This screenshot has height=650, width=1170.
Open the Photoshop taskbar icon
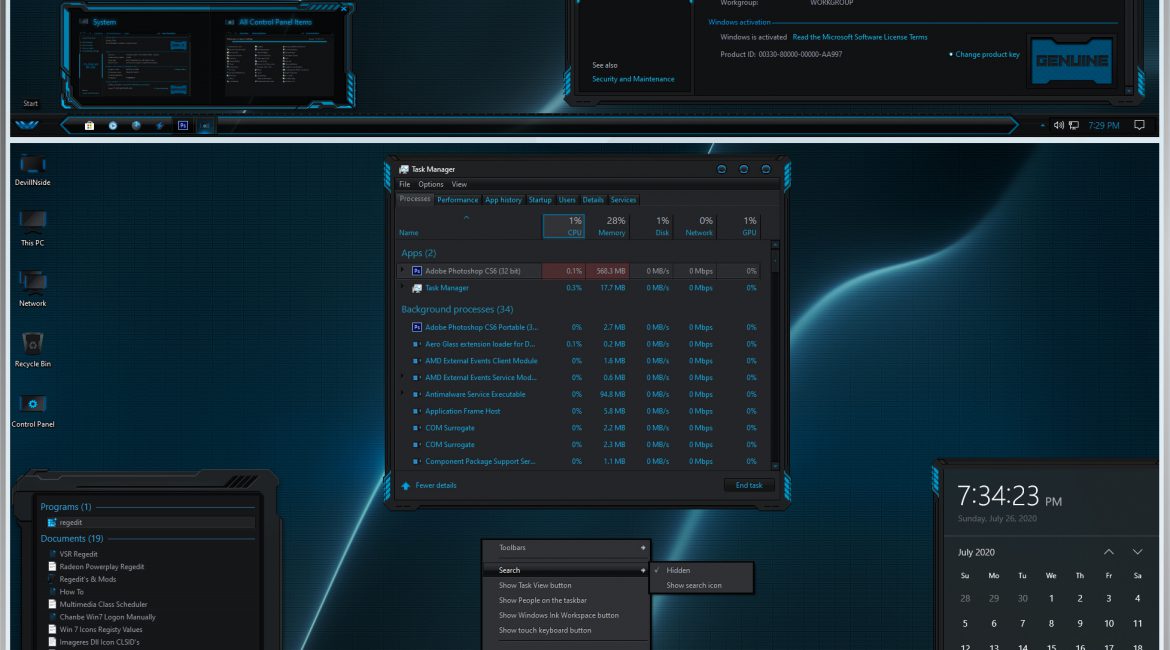[x=183, y=125]
